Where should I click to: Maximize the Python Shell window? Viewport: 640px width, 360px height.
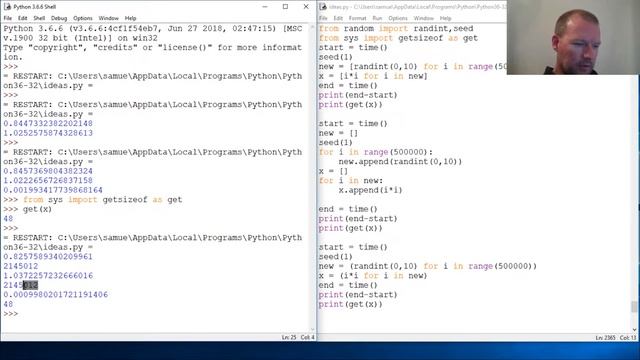[285, 7]
